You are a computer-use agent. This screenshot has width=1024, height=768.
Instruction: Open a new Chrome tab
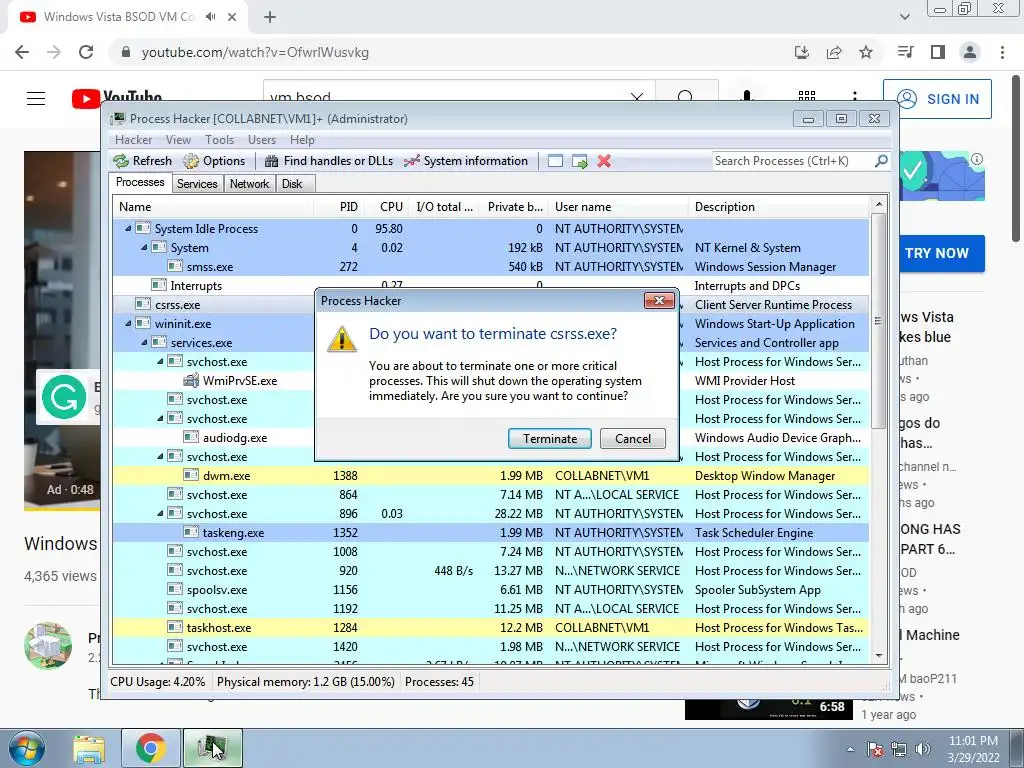coord(270,17)
